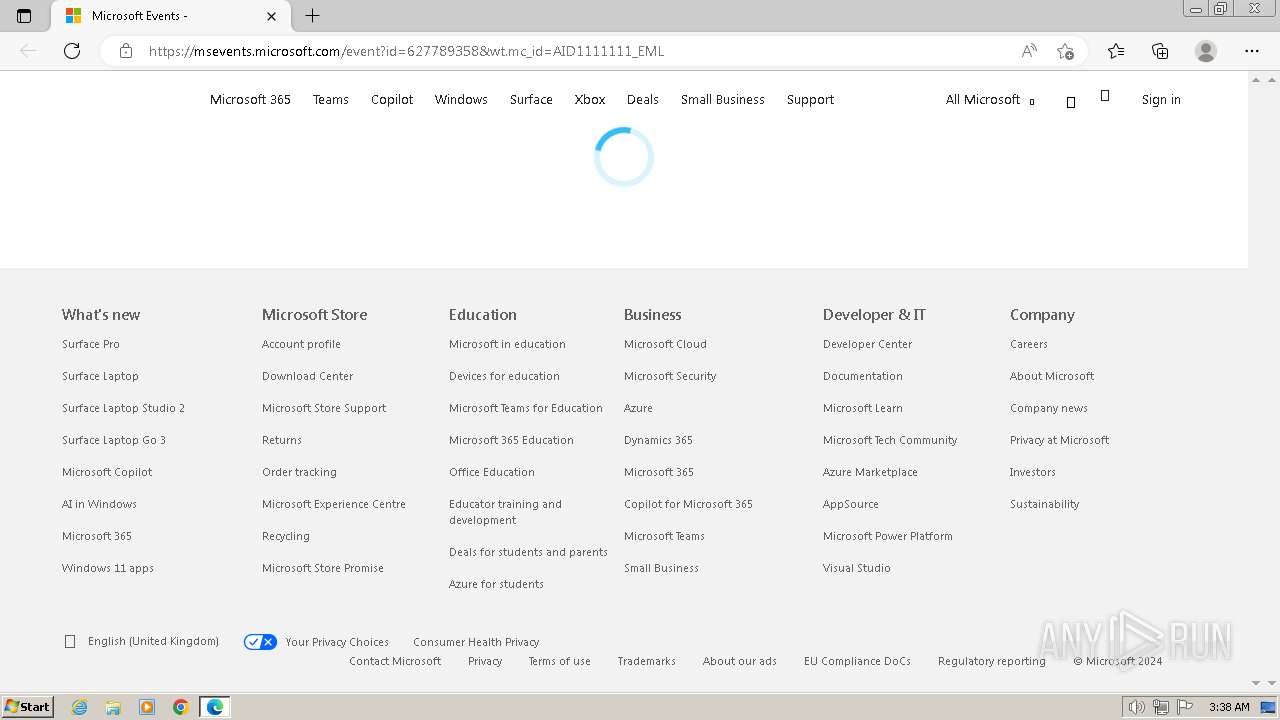Close the Microsoft Events tab
This screenshot has width=1280, height=720.
coord(272,16)
